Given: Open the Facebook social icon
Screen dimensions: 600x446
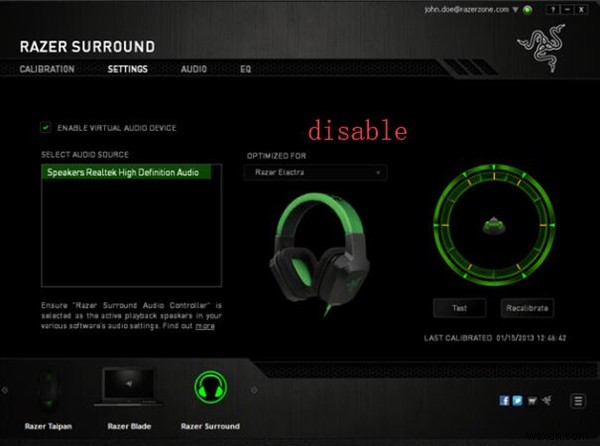Looking at the screenshot, I should coord(504,400).
